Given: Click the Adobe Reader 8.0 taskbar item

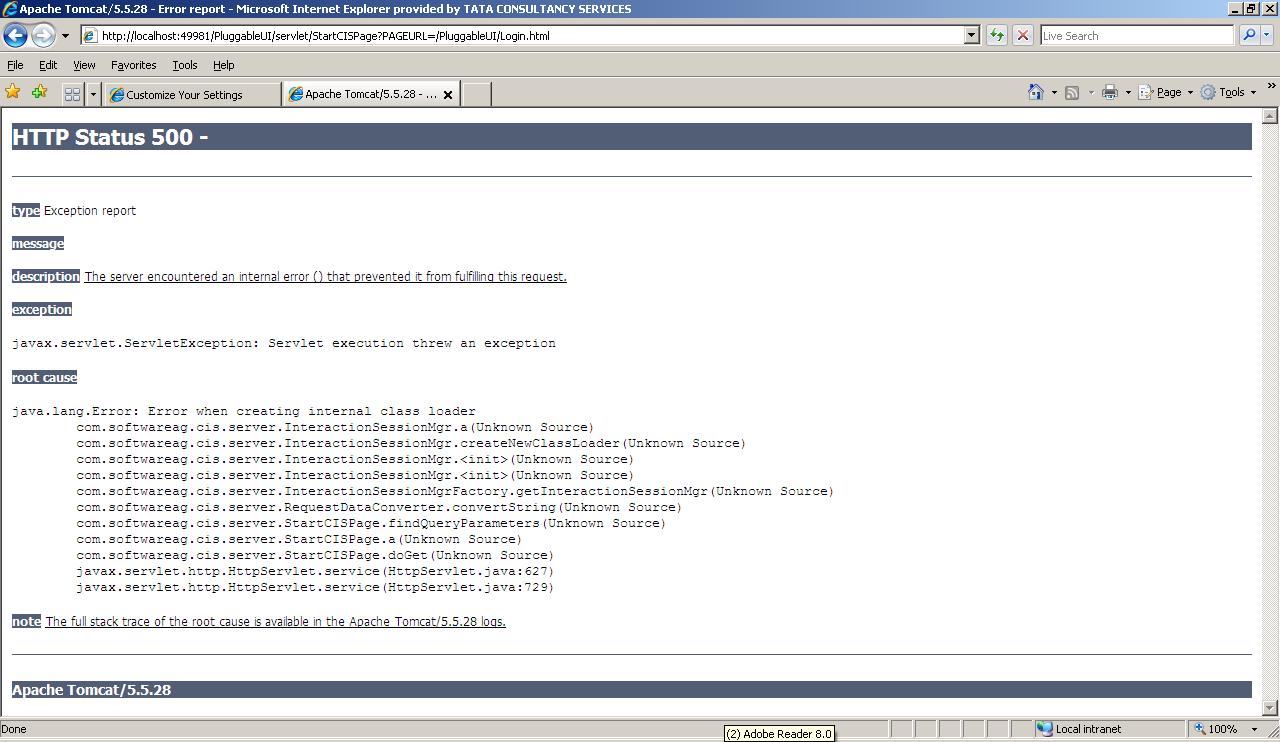Looking at the screenshot, I should click(779, 734).
